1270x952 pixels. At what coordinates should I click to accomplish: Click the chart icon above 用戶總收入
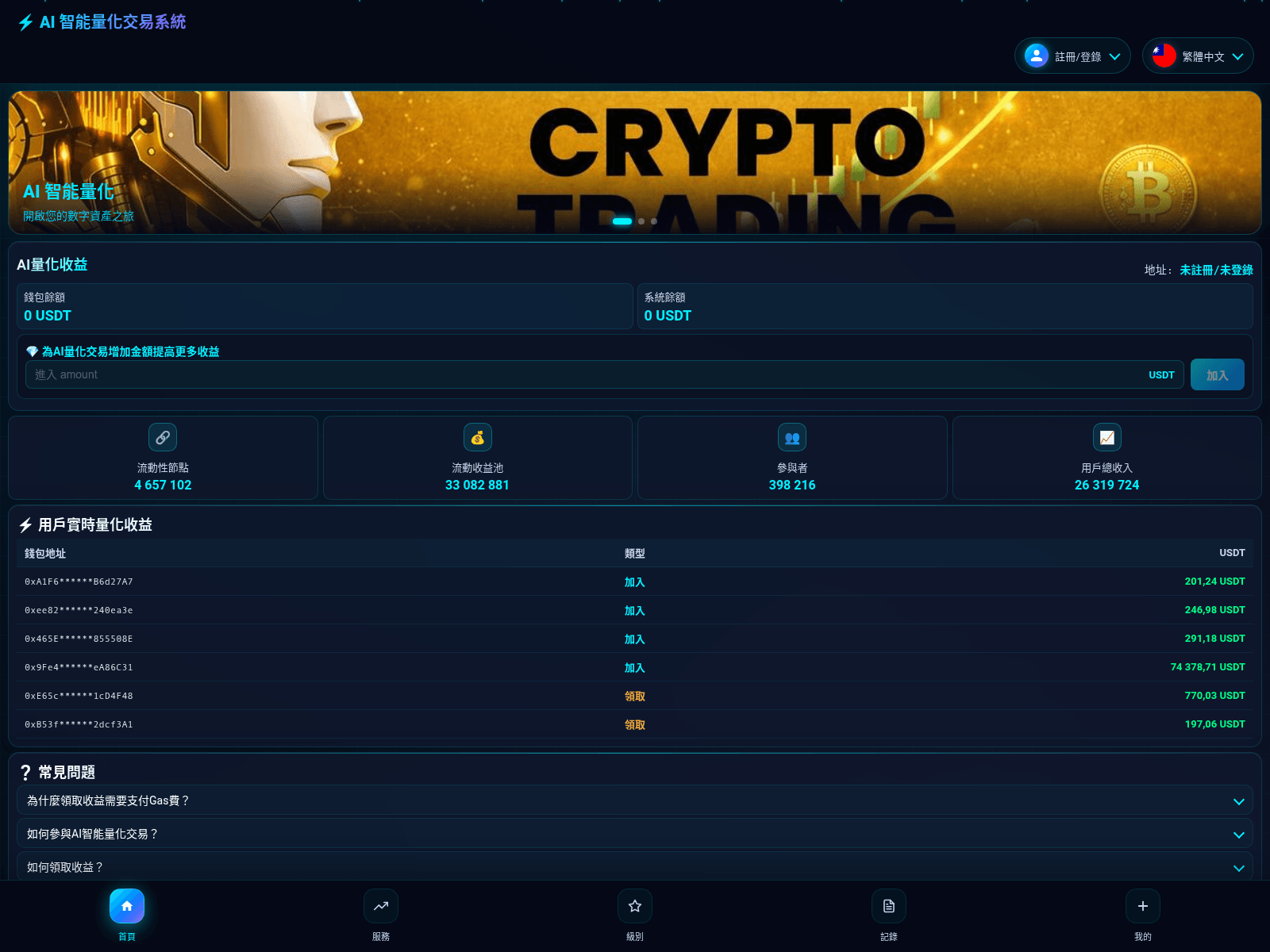coord(1107,437)
